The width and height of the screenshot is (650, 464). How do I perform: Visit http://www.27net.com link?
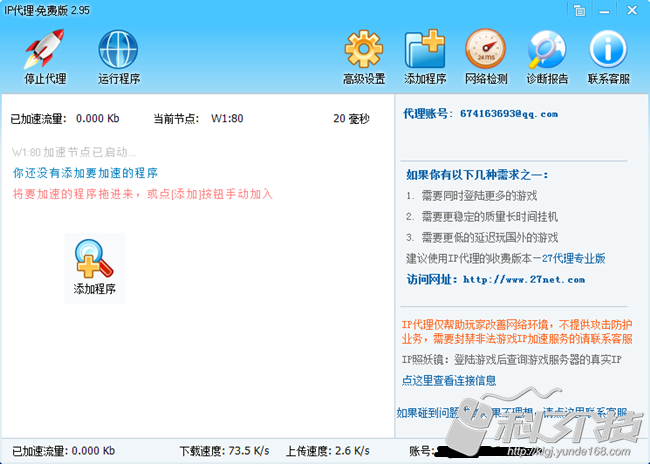coord(524,279)
